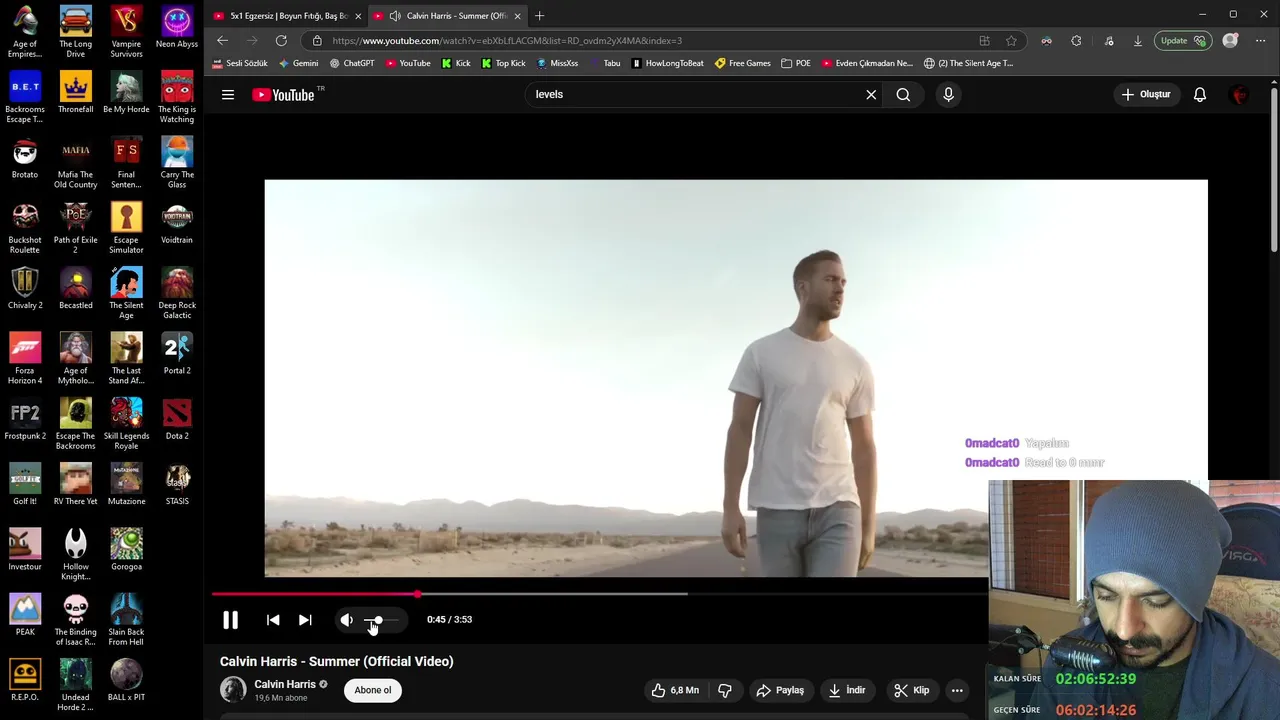Download the video with İndir
Screen dimensions: 1280x720
pos(846,690)
